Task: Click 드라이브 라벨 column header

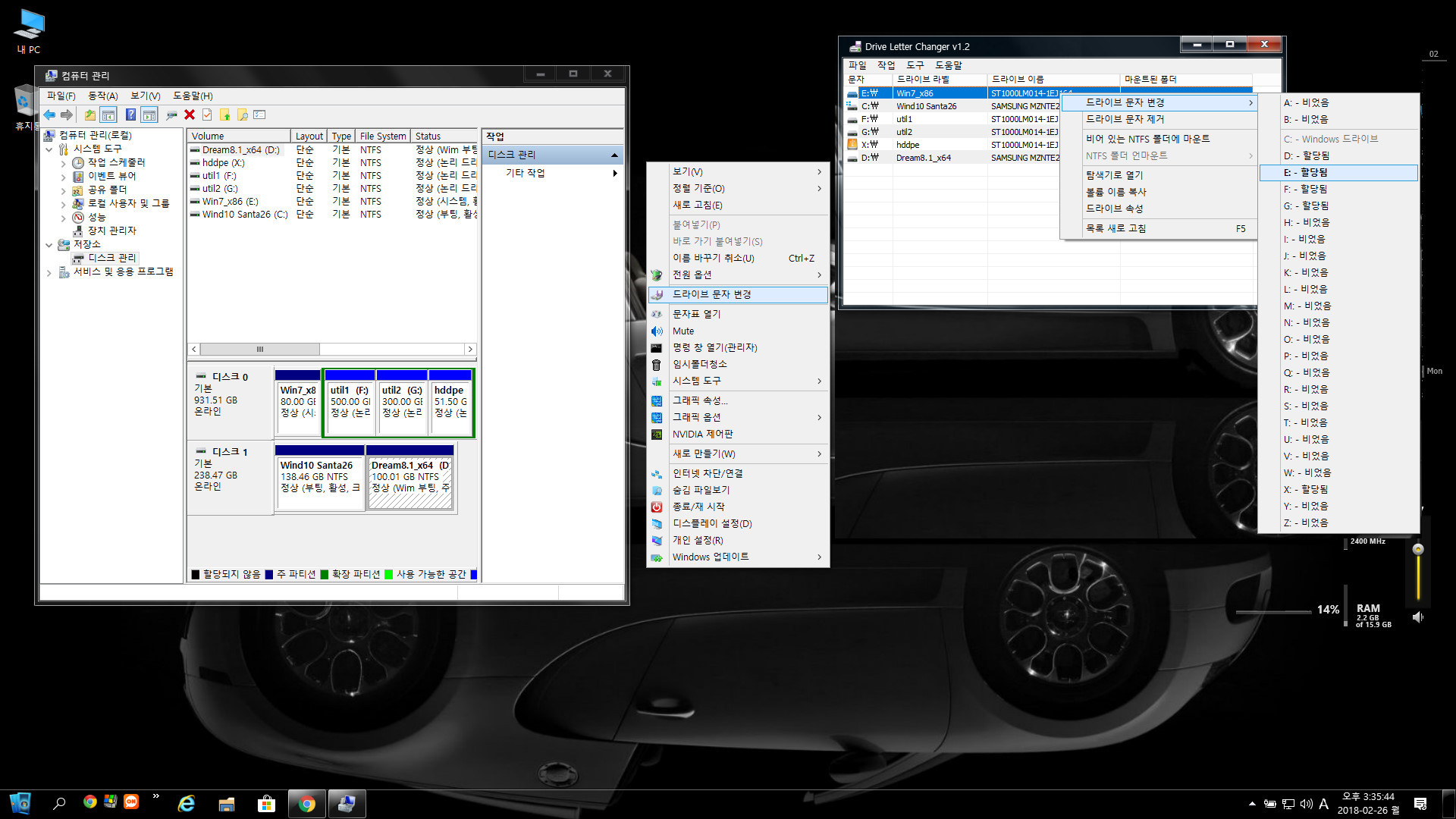Action: point(940,79)
